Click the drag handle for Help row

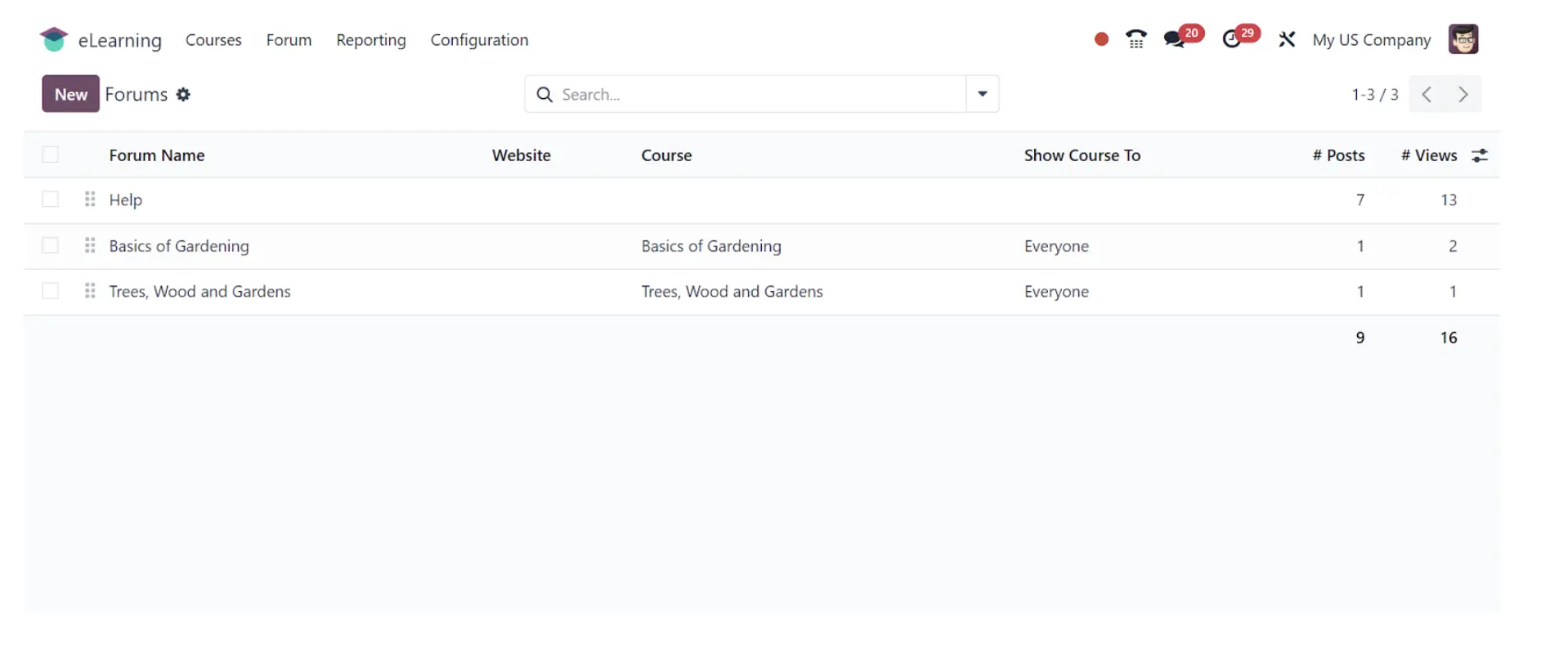[x=90, y=200]
